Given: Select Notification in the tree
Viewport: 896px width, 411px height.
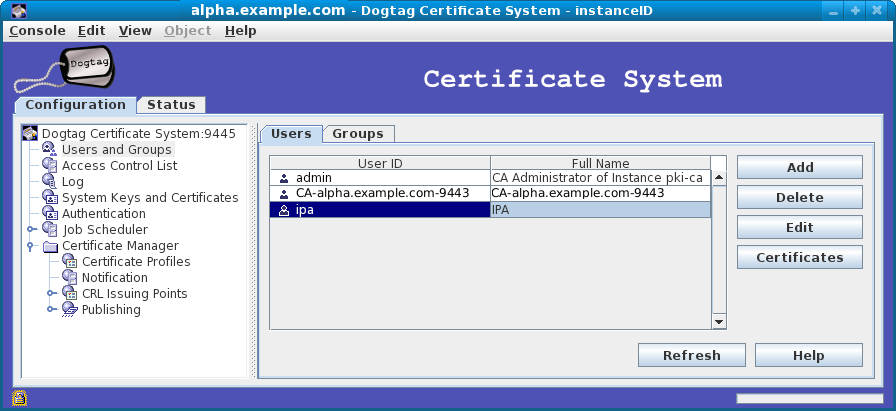Looking at the screenshot, I should pyautogui.click(x=115, y=278).
